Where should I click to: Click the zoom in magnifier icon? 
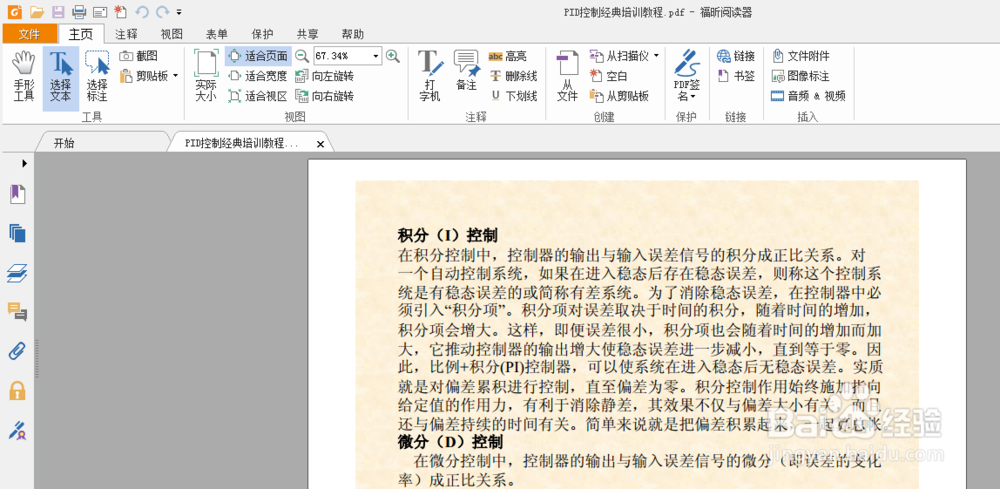click(393, 56)
